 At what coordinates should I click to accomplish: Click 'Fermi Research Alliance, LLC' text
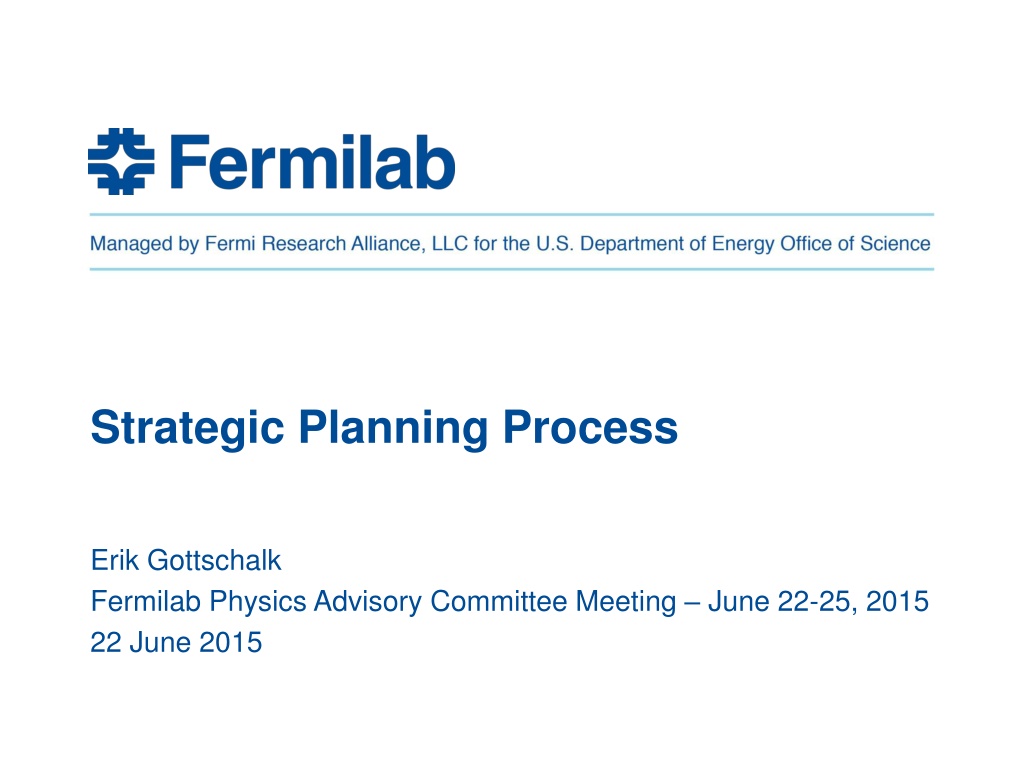point(336,244)
